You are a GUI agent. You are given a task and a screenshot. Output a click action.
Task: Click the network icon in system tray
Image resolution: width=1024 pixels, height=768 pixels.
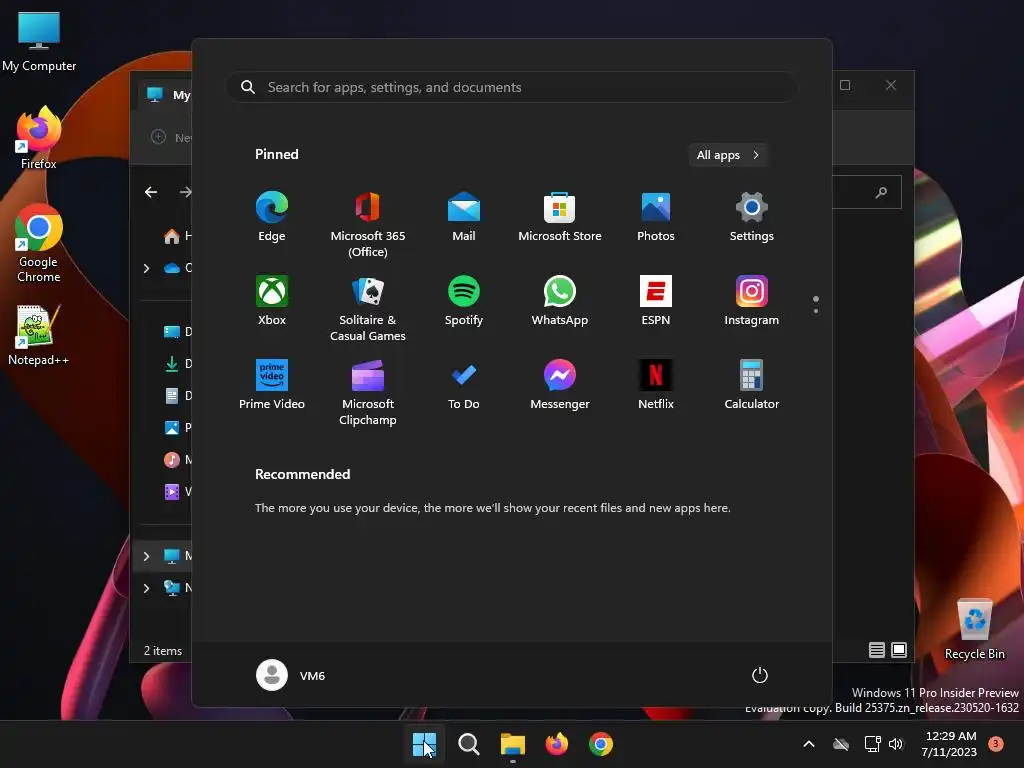872,744
